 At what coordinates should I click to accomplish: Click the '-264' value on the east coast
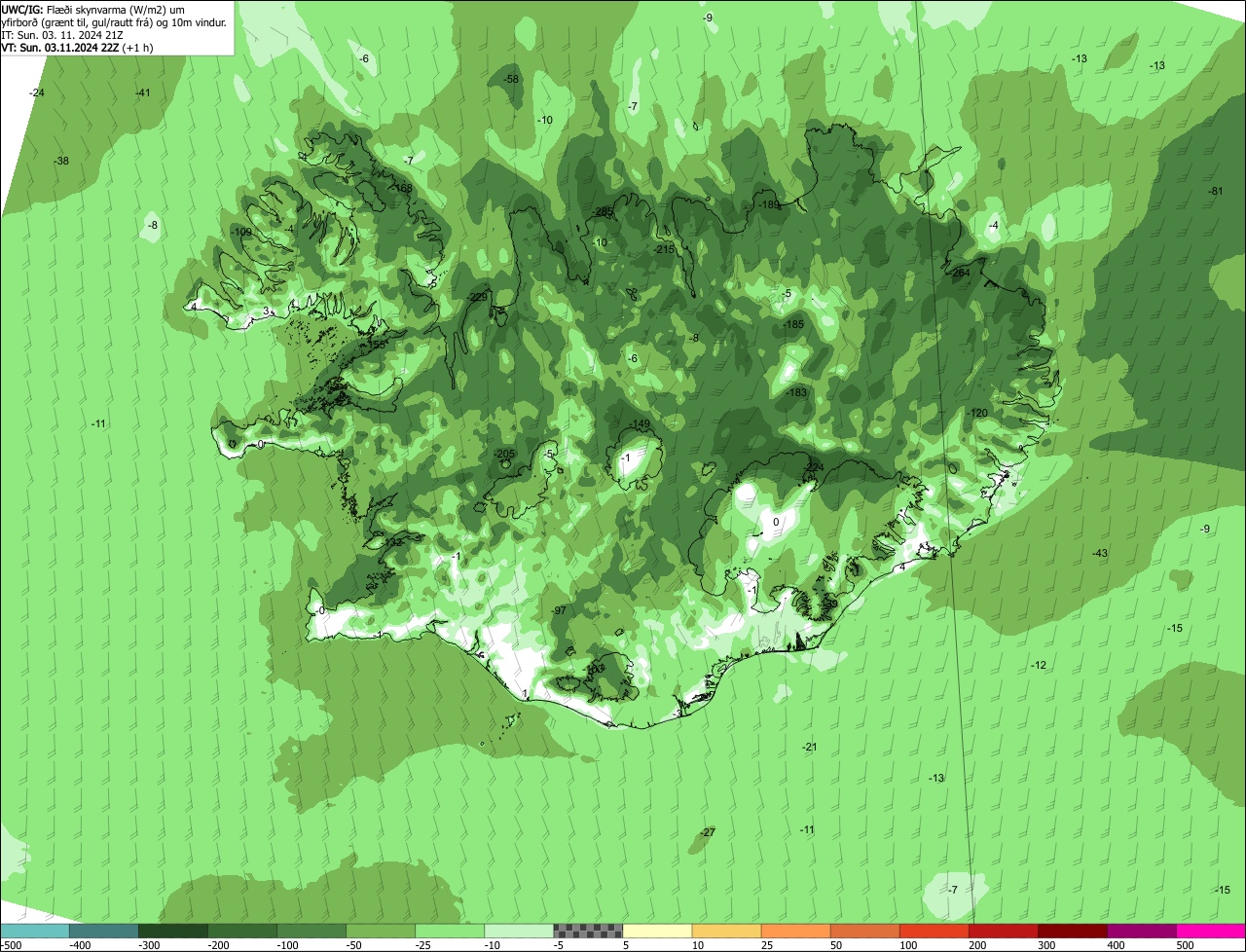coord(960,274)
